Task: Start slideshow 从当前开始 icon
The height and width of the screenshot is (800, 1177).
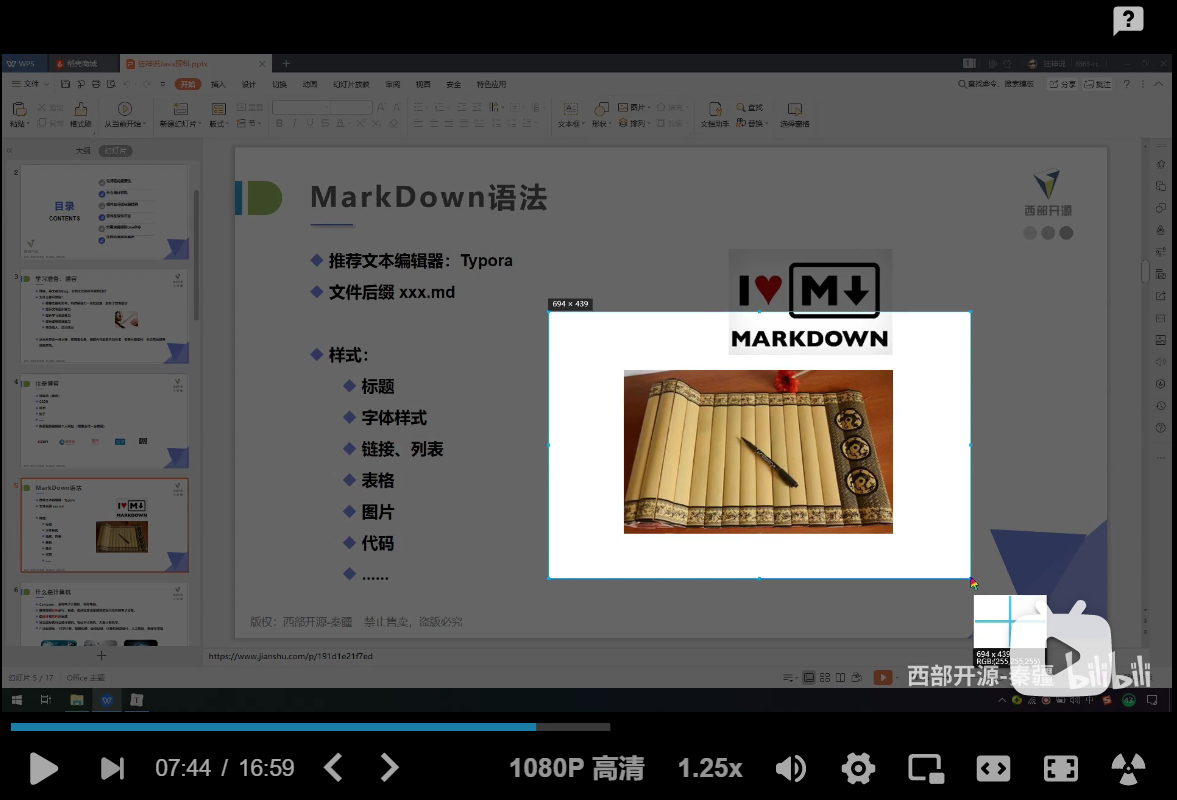Action: (x=125, y=110)
